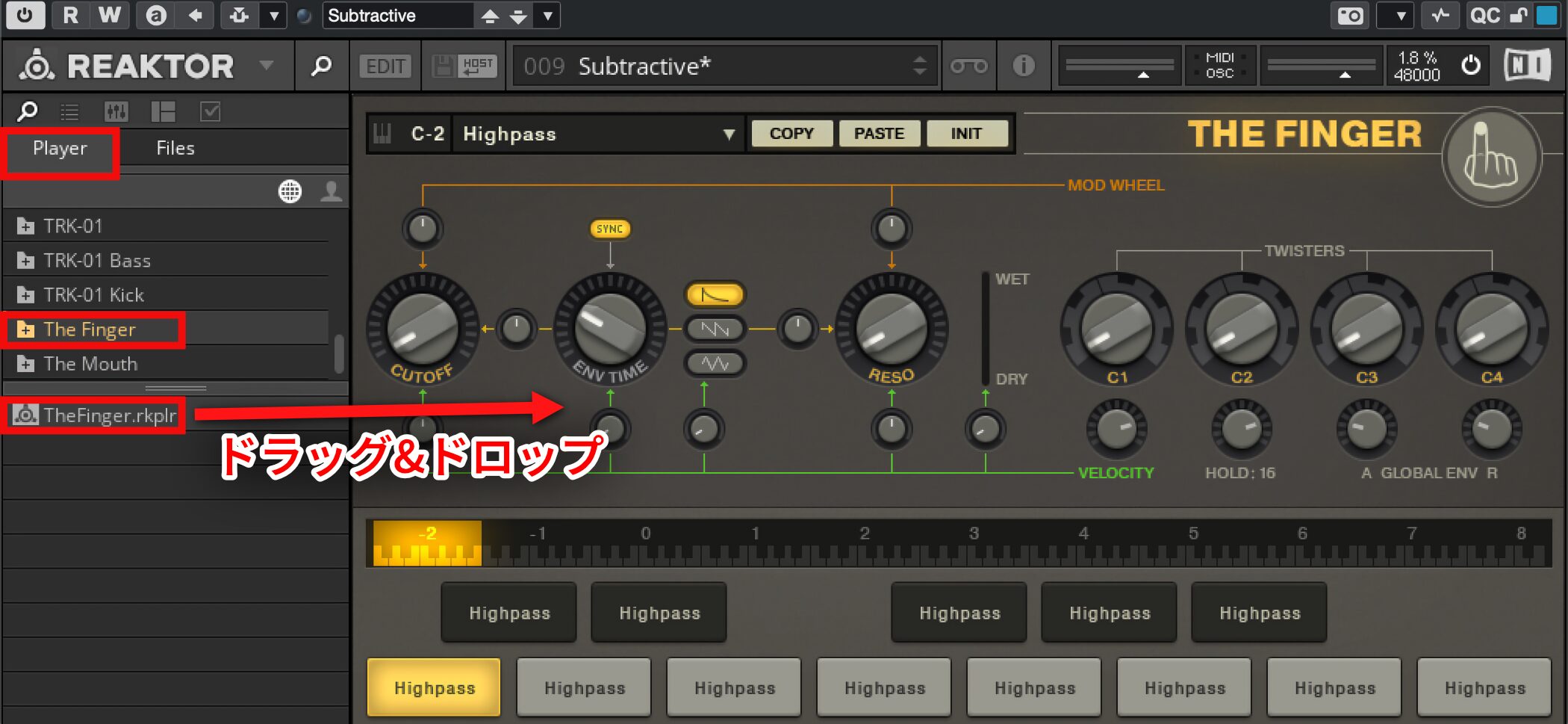Toggle the plugin bypass power button
The width and height of the screenshot is (1568, 724).
25,15
